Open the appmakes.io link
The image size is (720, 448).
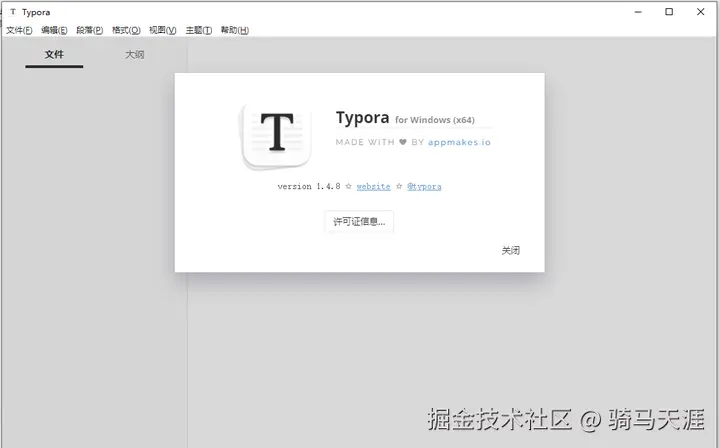coord(459,142)
